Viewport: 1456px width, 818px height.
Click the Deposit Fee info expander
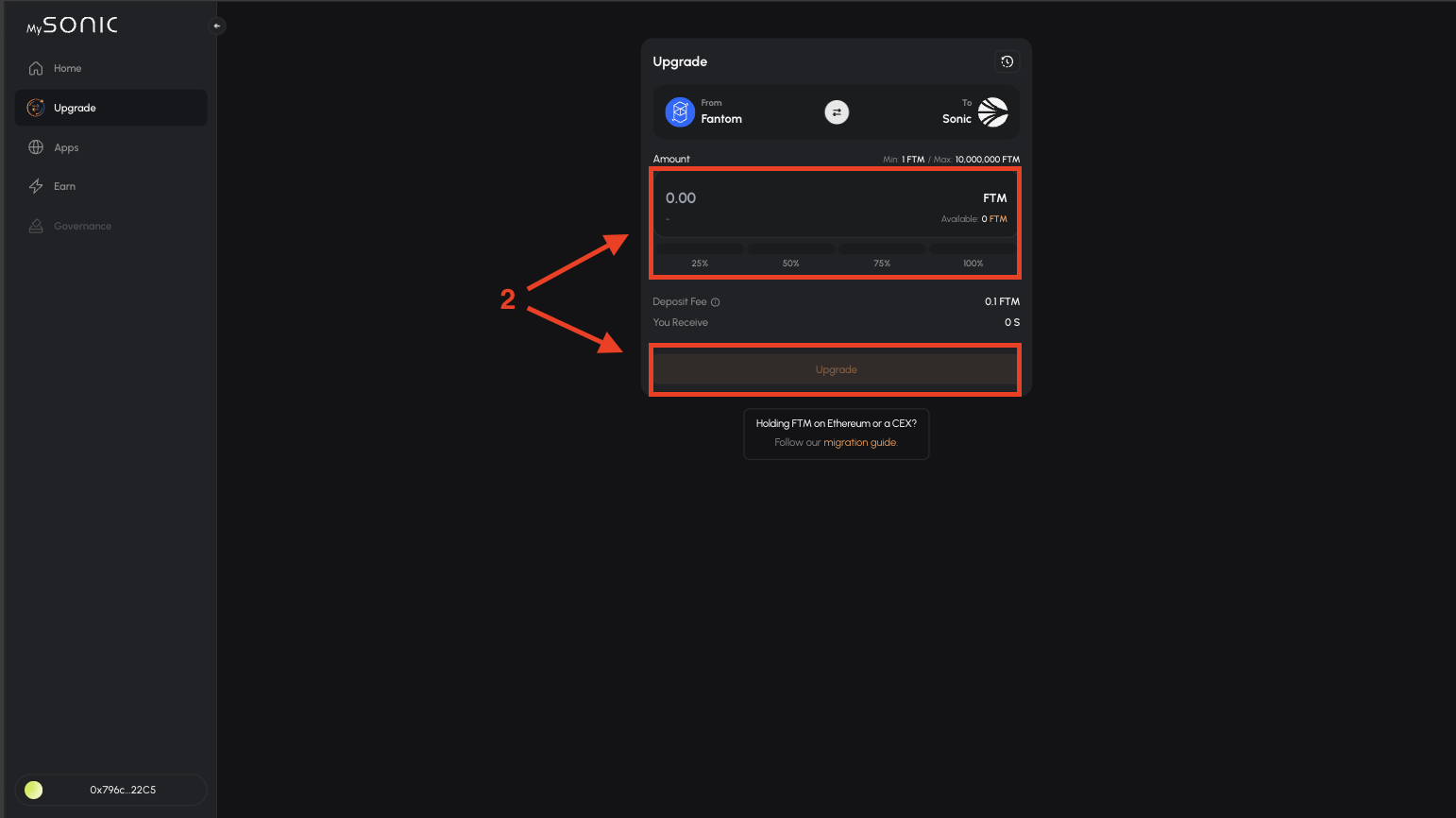[716, 301]
